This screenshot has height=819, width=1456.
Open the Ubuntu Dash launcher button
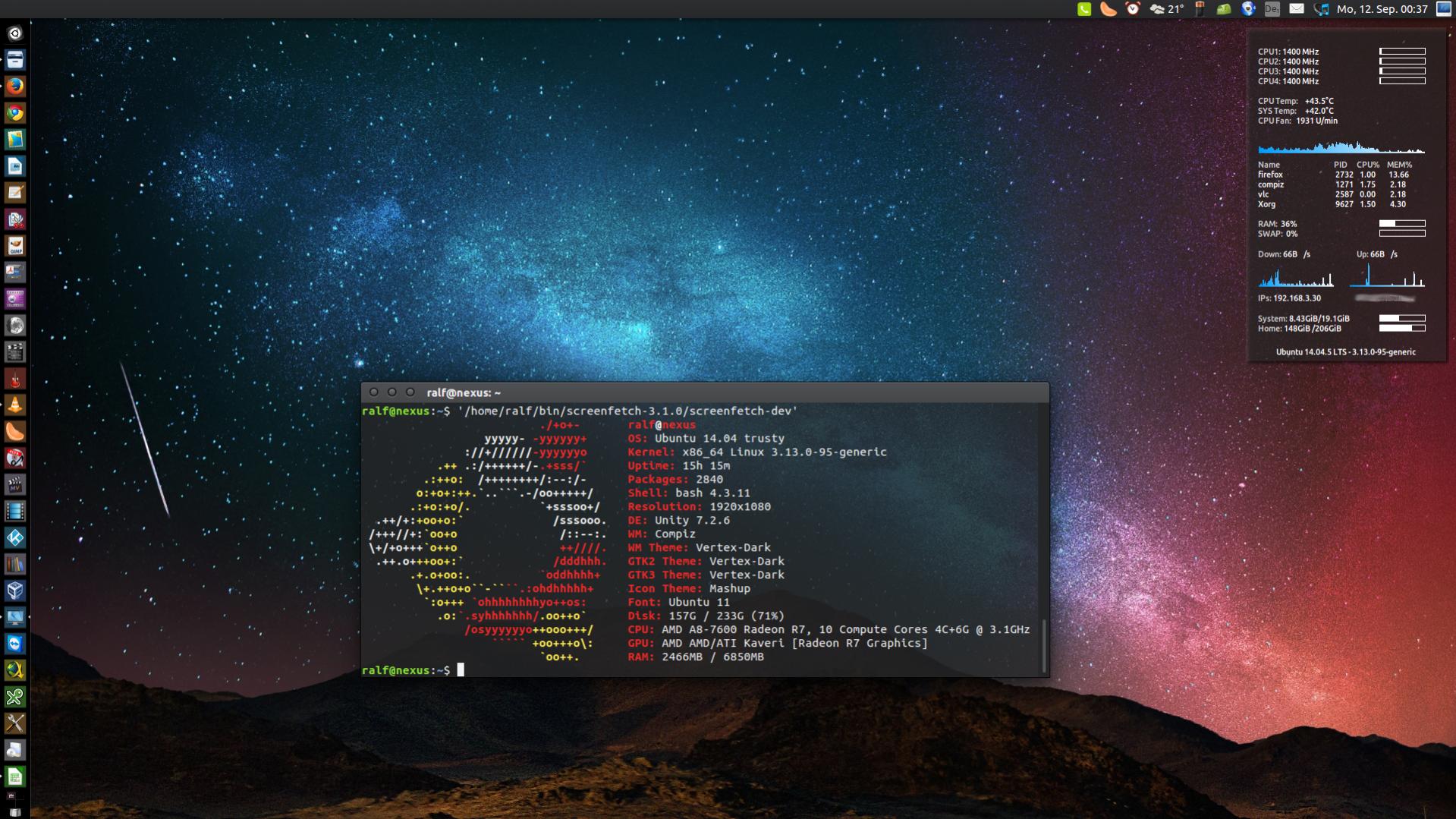tap(14, 33)
